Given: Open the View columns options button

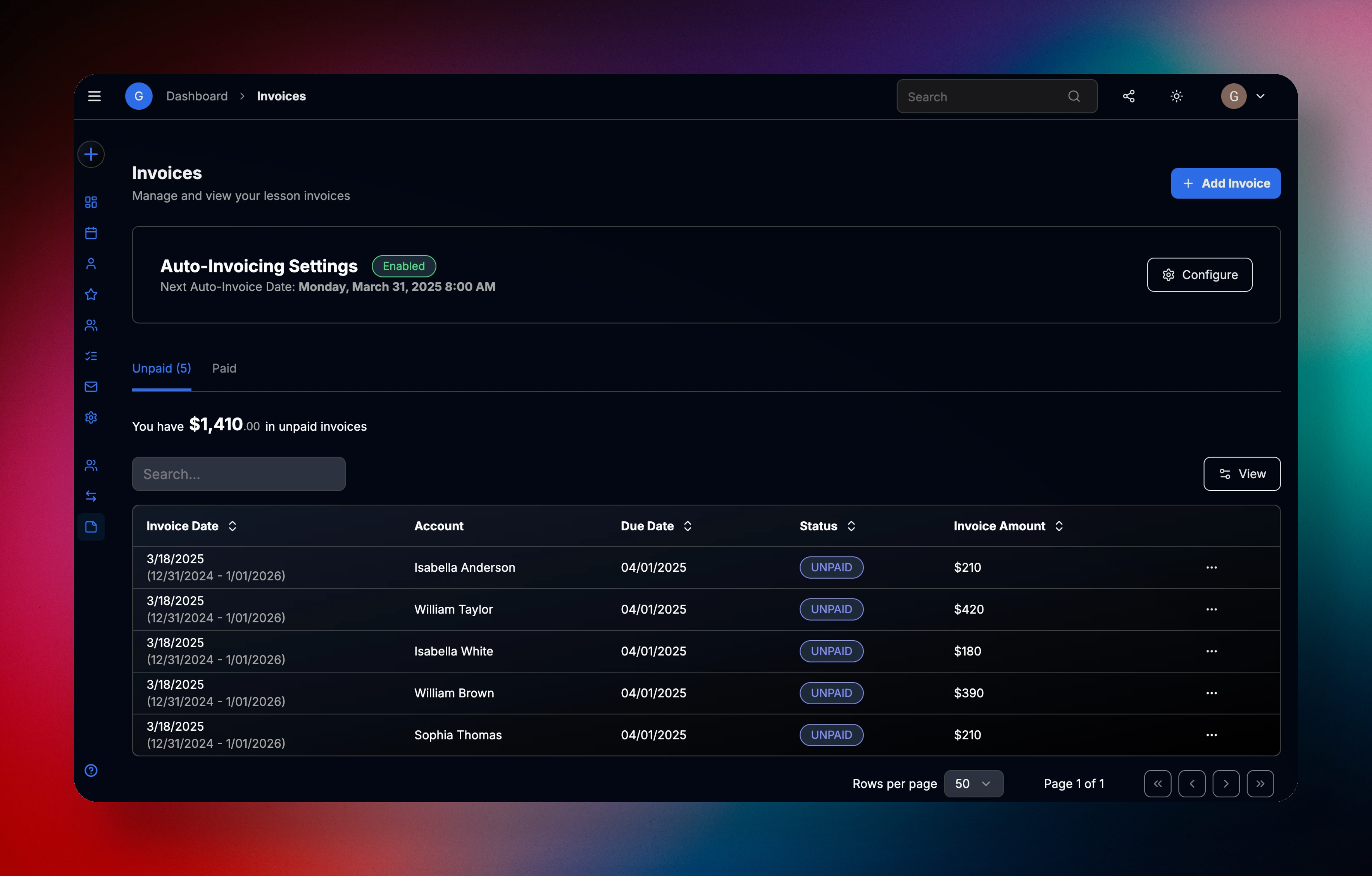Looking at the screenshot, I should pos(1242,474).
